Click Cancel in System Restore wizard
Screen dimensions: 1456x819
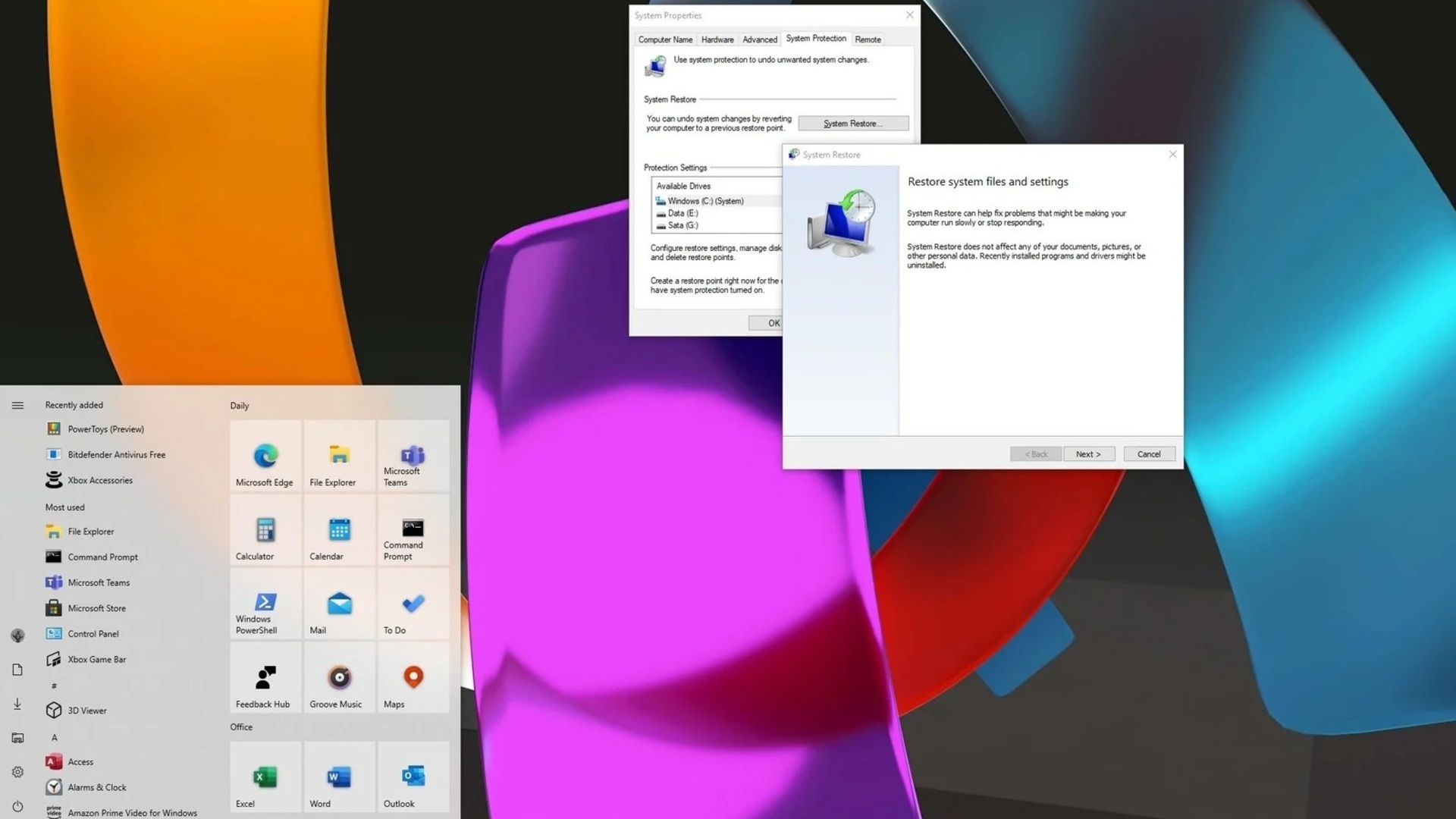click(1149, 454)
